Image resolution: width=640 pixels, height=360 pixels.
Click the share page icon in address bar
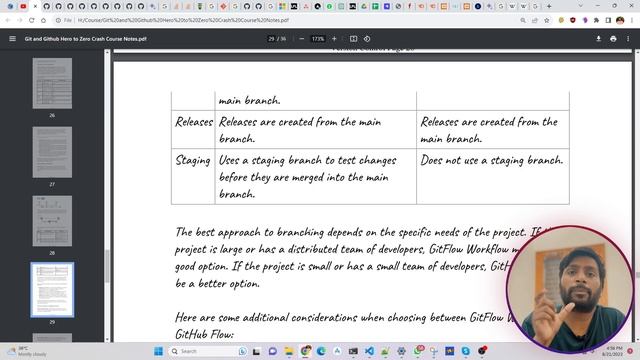tap(535, 20)
